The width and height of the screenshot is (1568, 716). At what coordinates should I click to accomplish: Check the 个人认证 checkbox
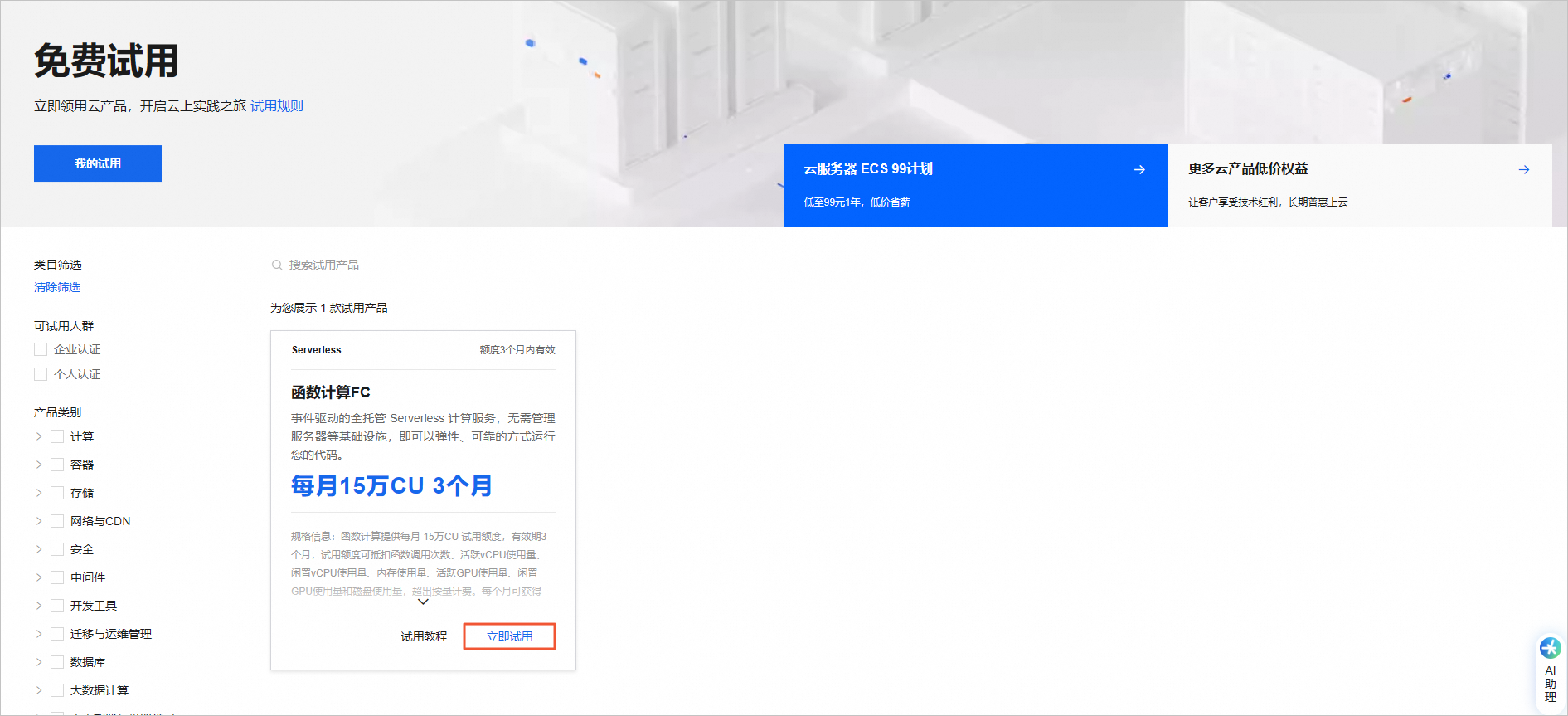[41, 374]
